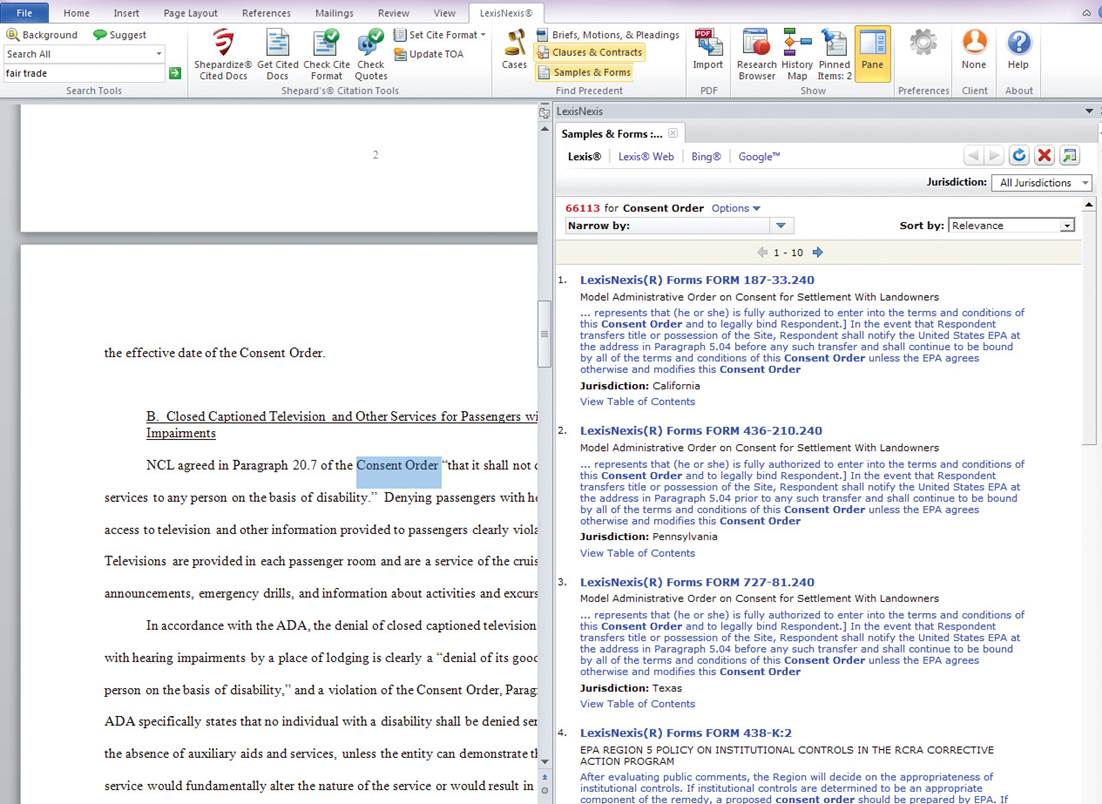Click results pane scrollbar up arrow
This screenshot has width=1102, height=804.
click(1089, 205)
